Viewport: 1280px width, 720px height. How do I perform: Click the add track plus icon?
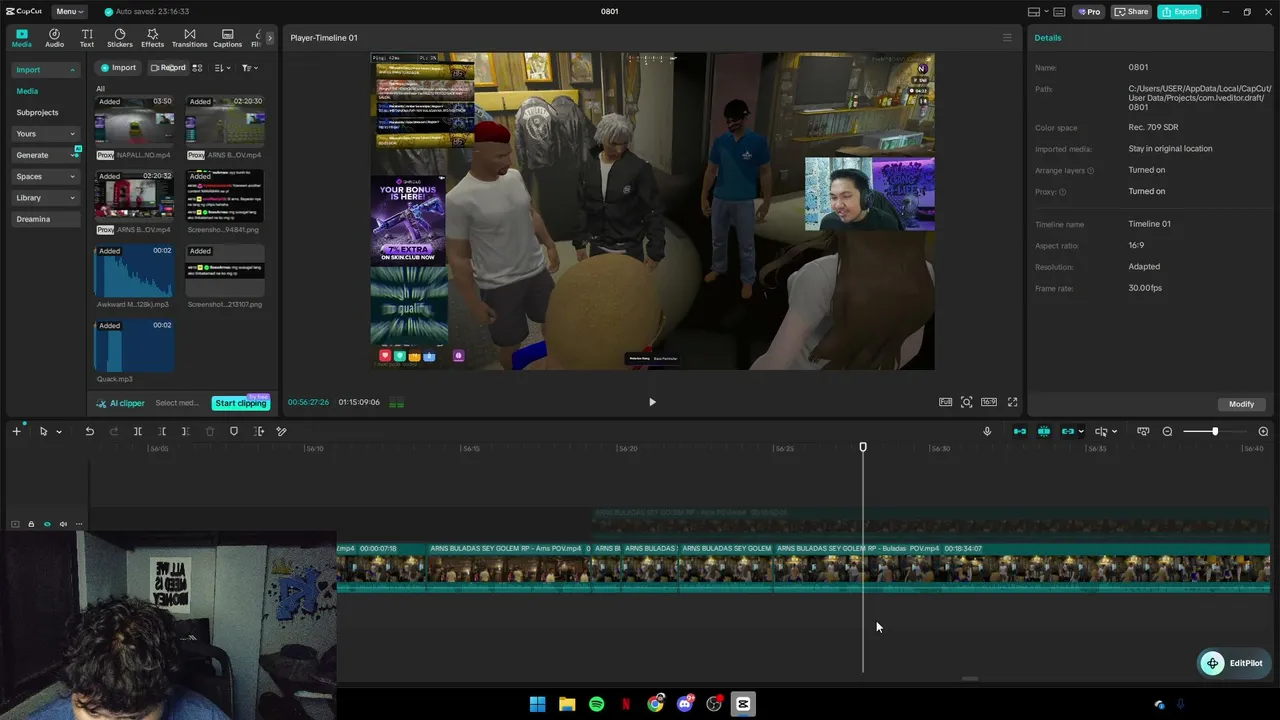click(x=16, y=431)
